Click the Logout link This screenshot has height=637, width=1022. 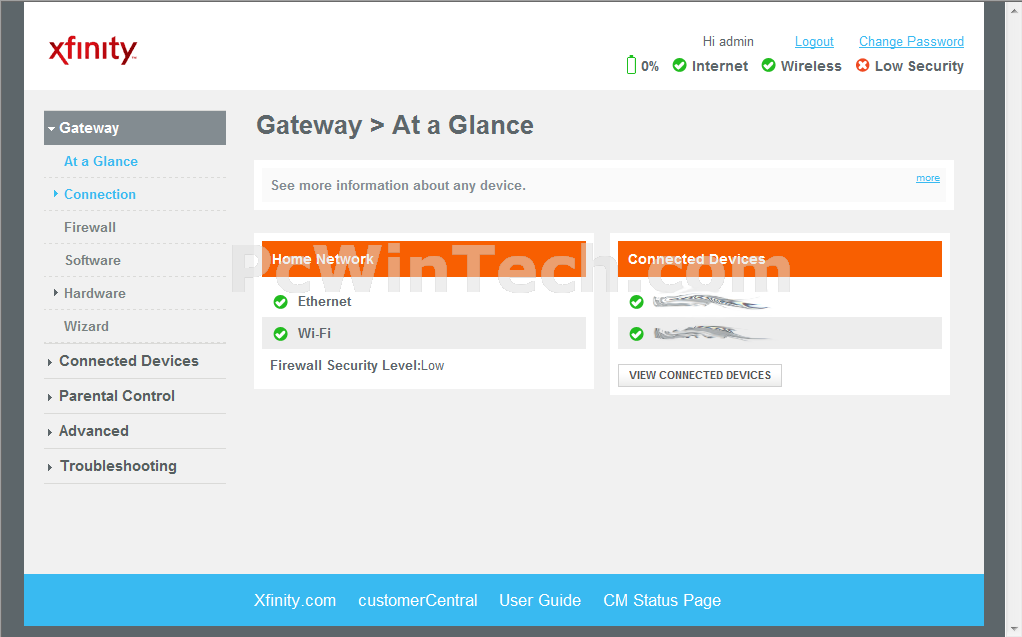click(x=814, y=42)
